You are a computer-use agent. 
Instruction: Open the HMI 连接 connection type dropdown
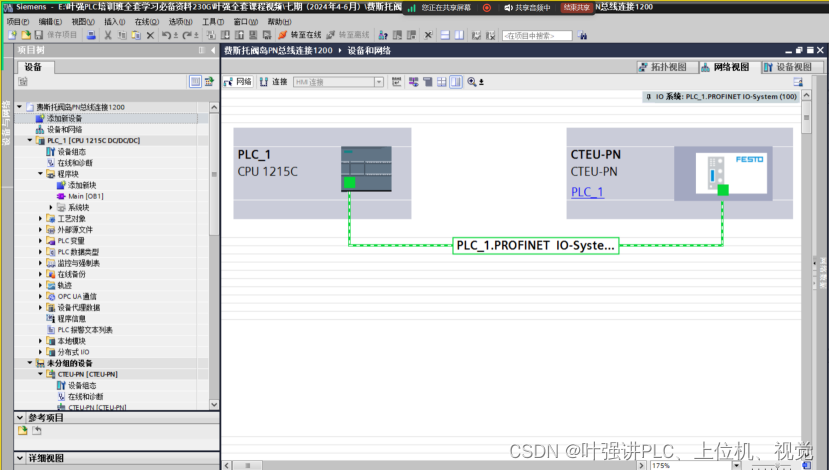pos(379,82)
